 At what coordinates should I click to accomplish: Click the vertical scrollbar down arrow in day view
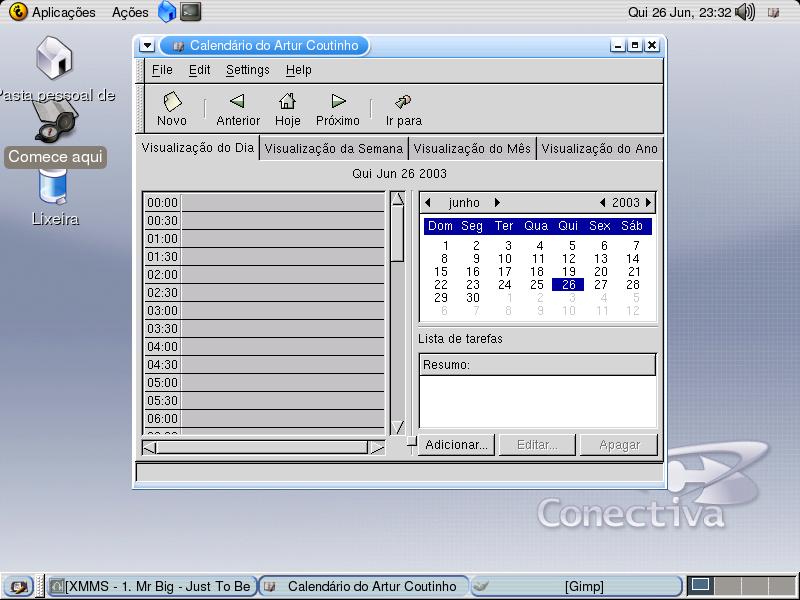point(397,427)
